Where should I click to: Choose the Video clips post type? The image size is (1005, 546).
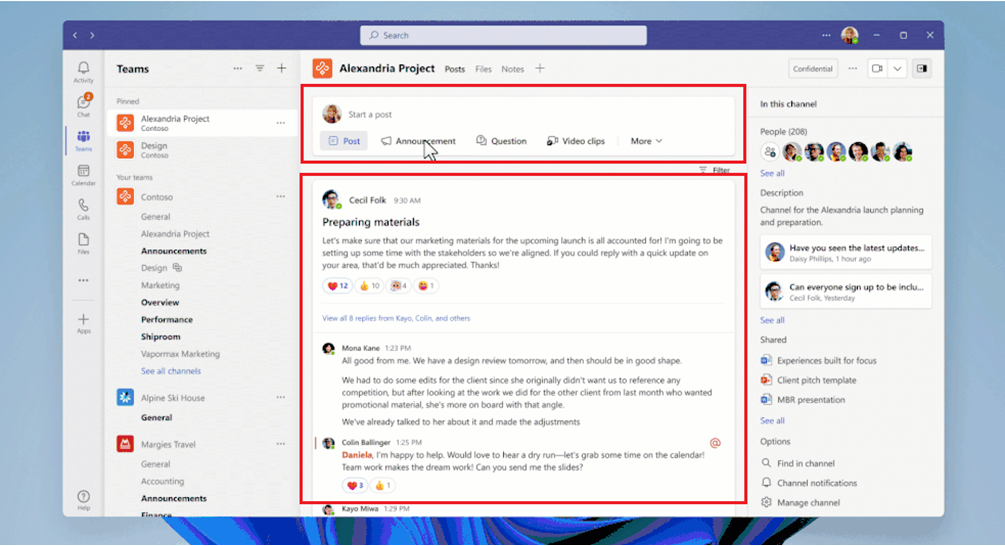576,141
